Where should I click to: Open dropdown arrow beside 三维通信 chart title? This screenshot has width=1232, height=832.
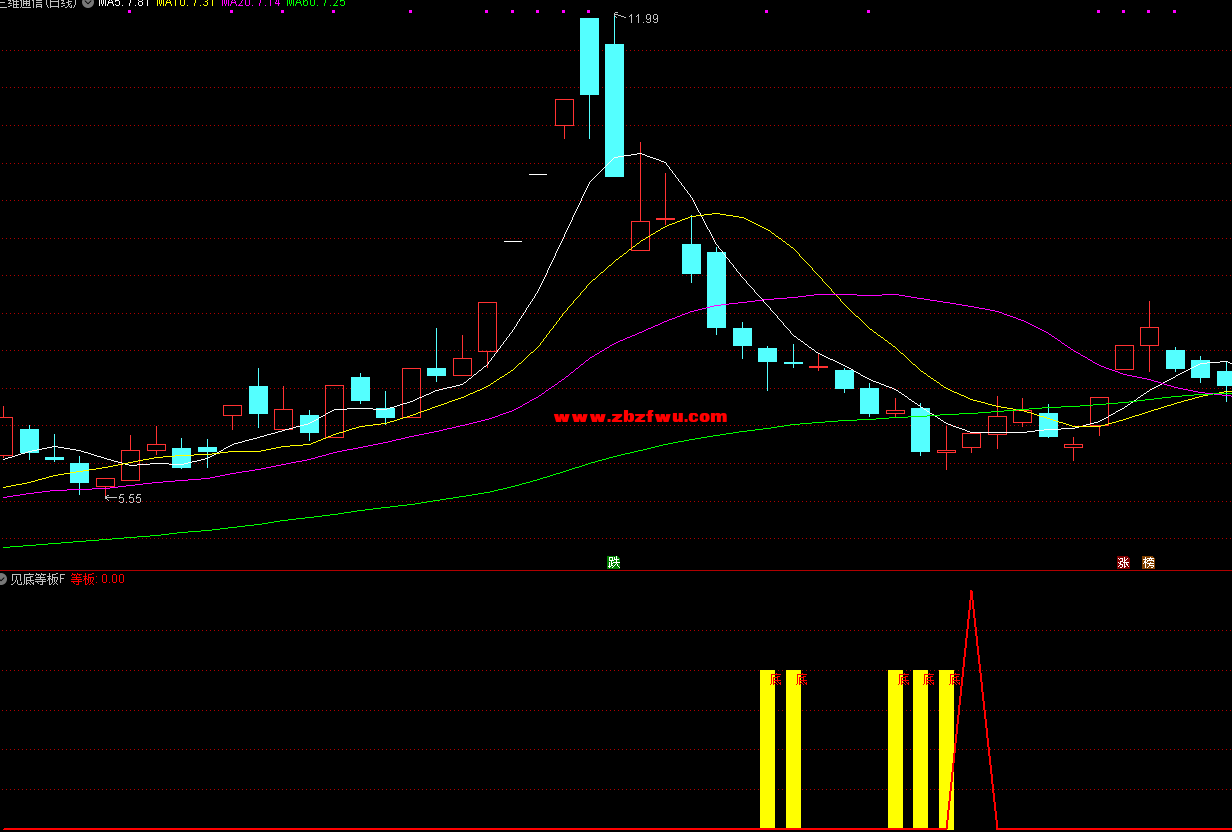pyautogui.click(x=88, y=3)
